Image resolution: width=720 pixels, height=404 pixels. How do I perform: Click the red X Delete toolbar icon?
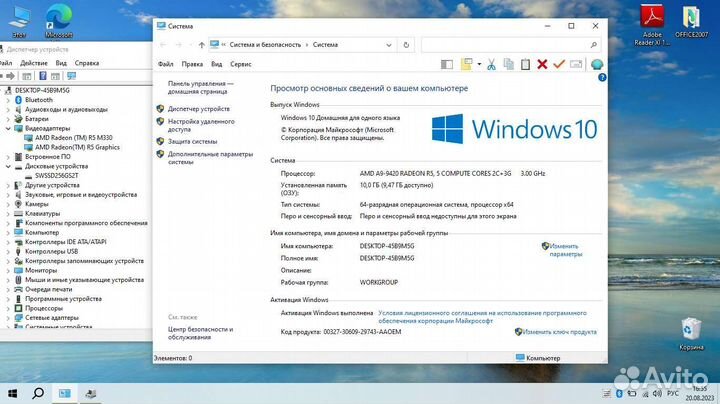pos(542,64)
